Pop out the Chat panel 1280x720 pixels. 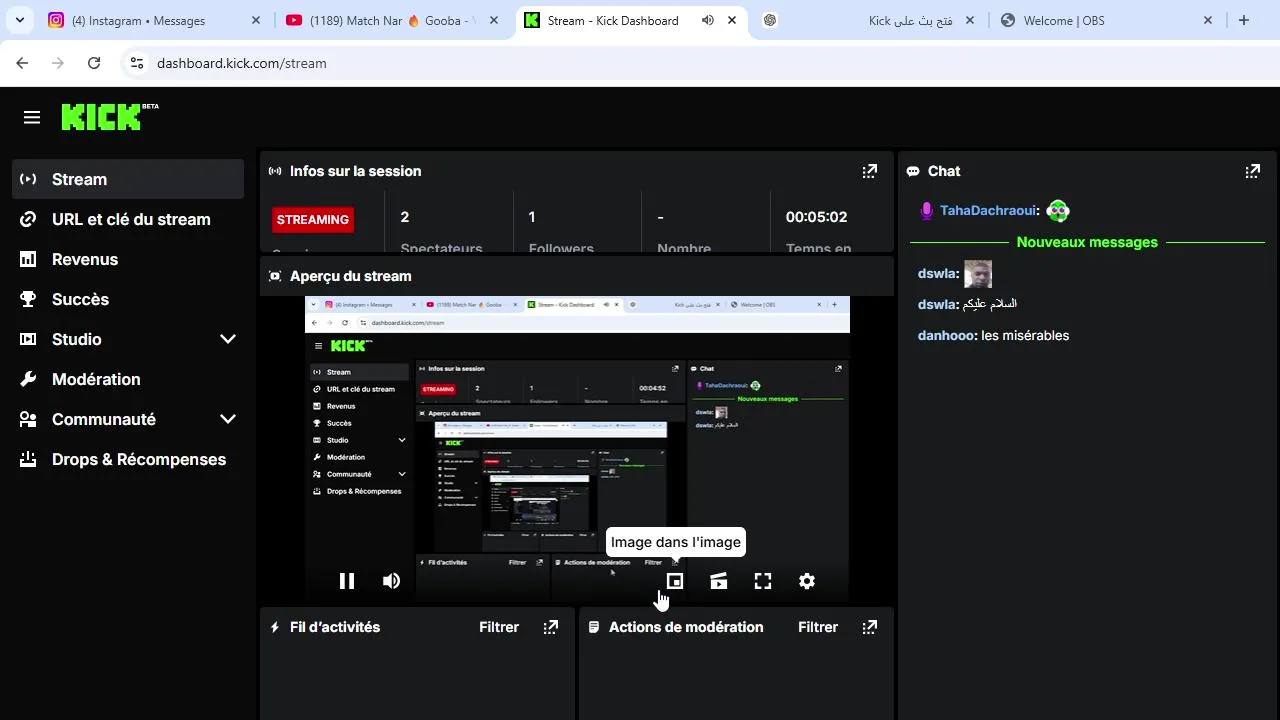1252,171
